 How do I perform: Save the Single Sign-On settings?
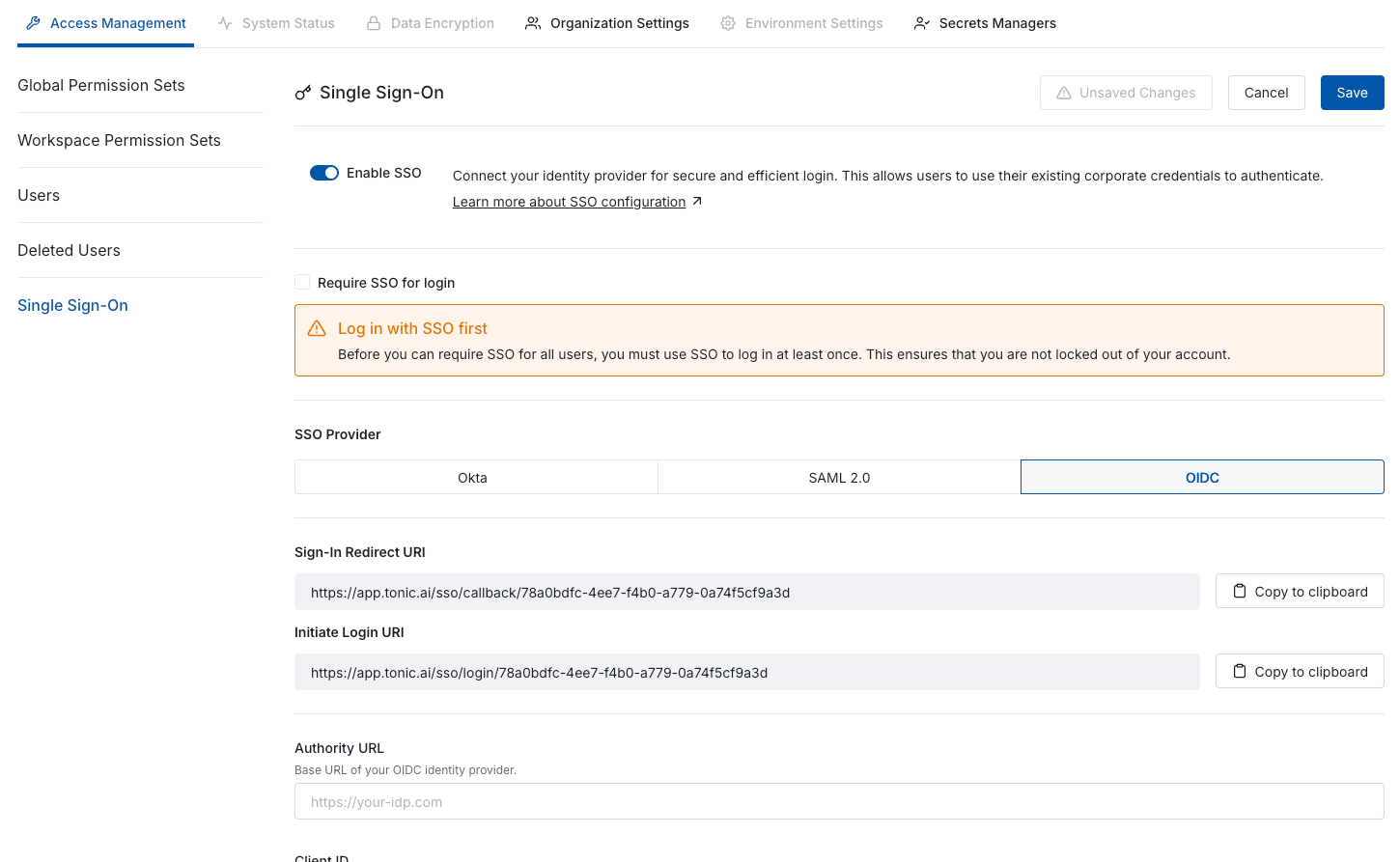pyautogui.click(x=1352, y=93)
